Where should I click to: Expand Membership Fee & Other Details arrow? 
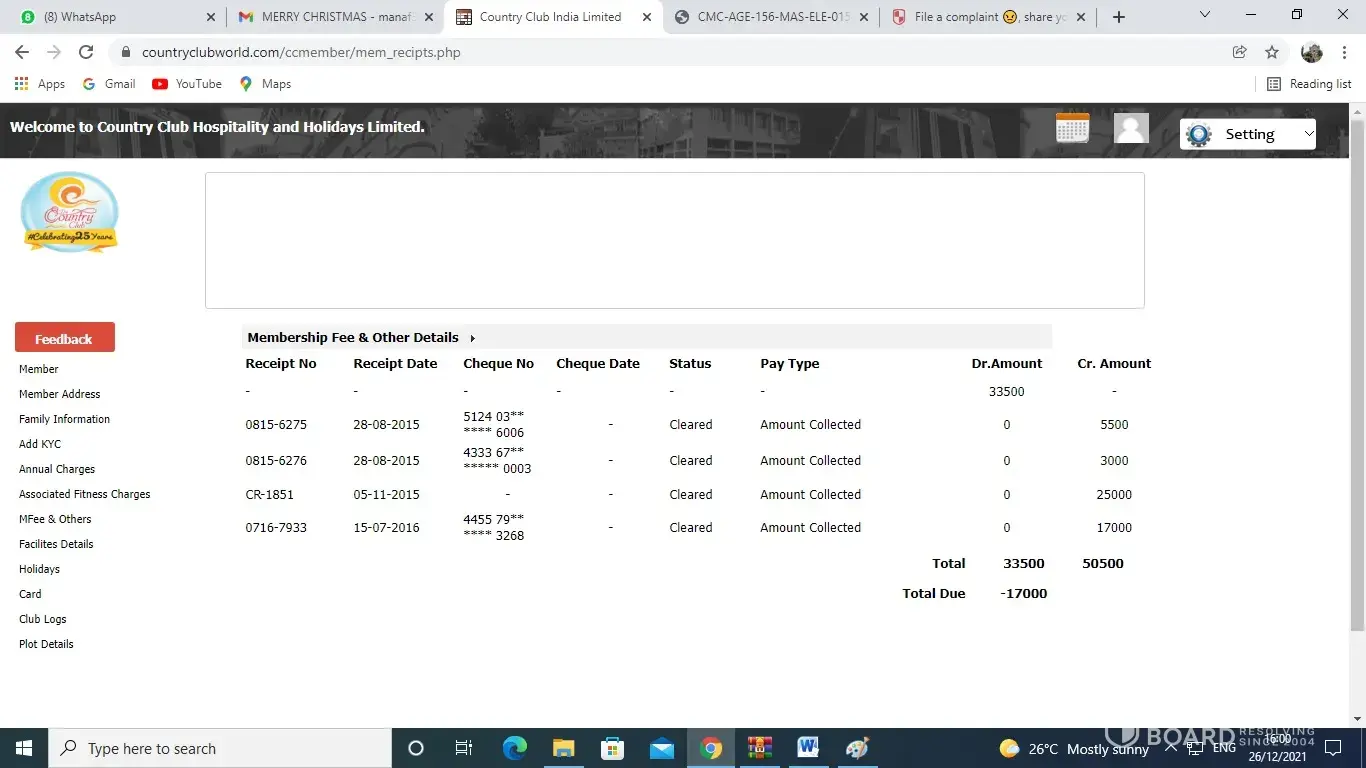pyautogui.click(x=473, y=338)
